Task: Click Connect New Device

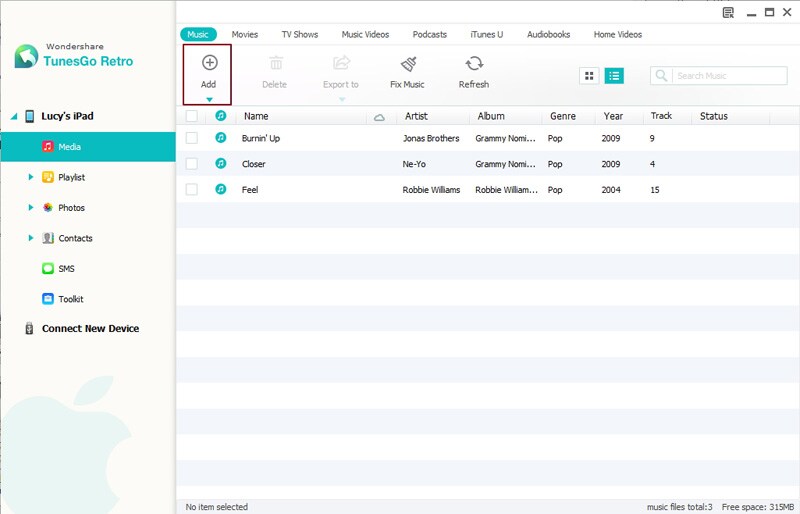Action: 90,328
